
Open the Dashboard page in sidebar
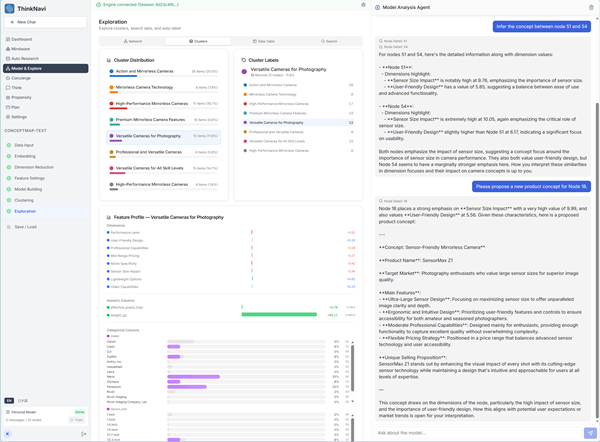21,39
